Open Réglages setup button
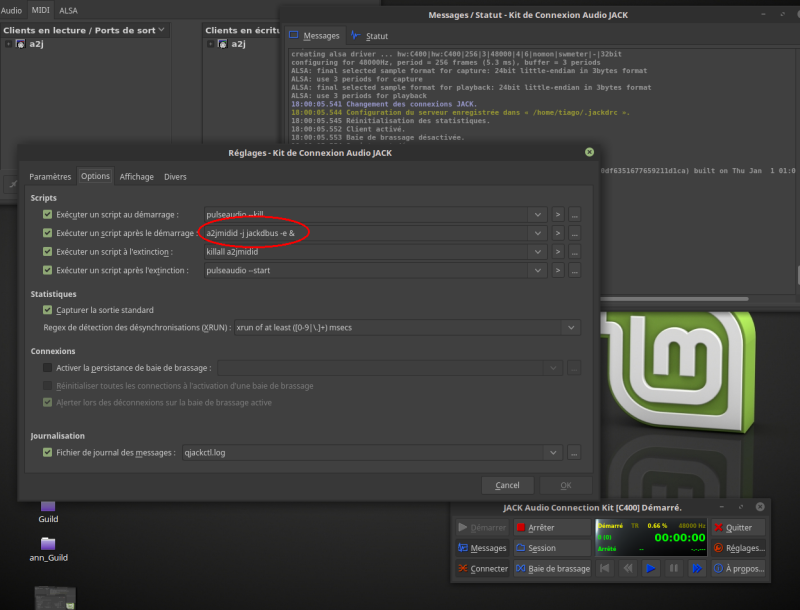Image resolution: width=800 pixels, height=610 pixels. tap(738, 548)
